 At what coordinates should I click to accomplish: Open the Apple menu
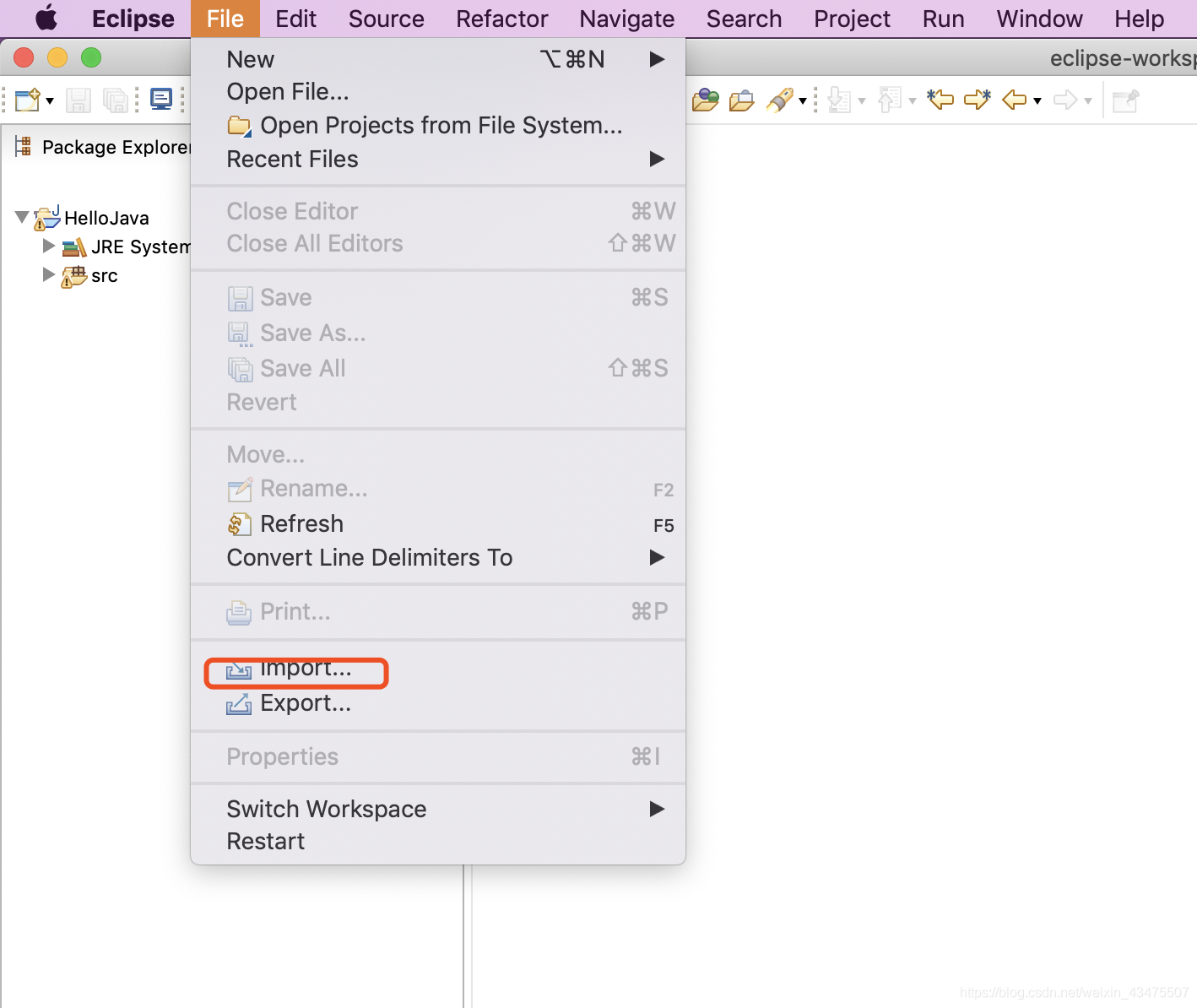point(46,18)
